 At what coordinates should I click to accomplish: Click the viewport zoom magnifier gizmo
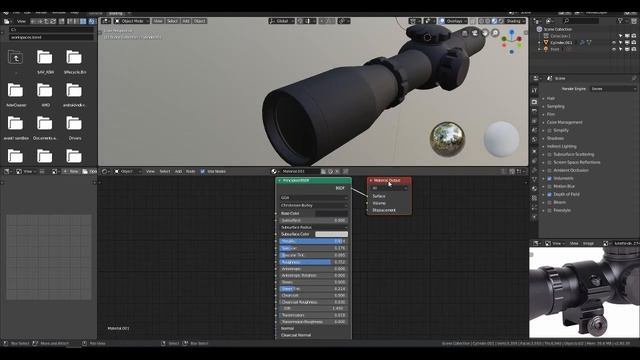pos(495,33)
